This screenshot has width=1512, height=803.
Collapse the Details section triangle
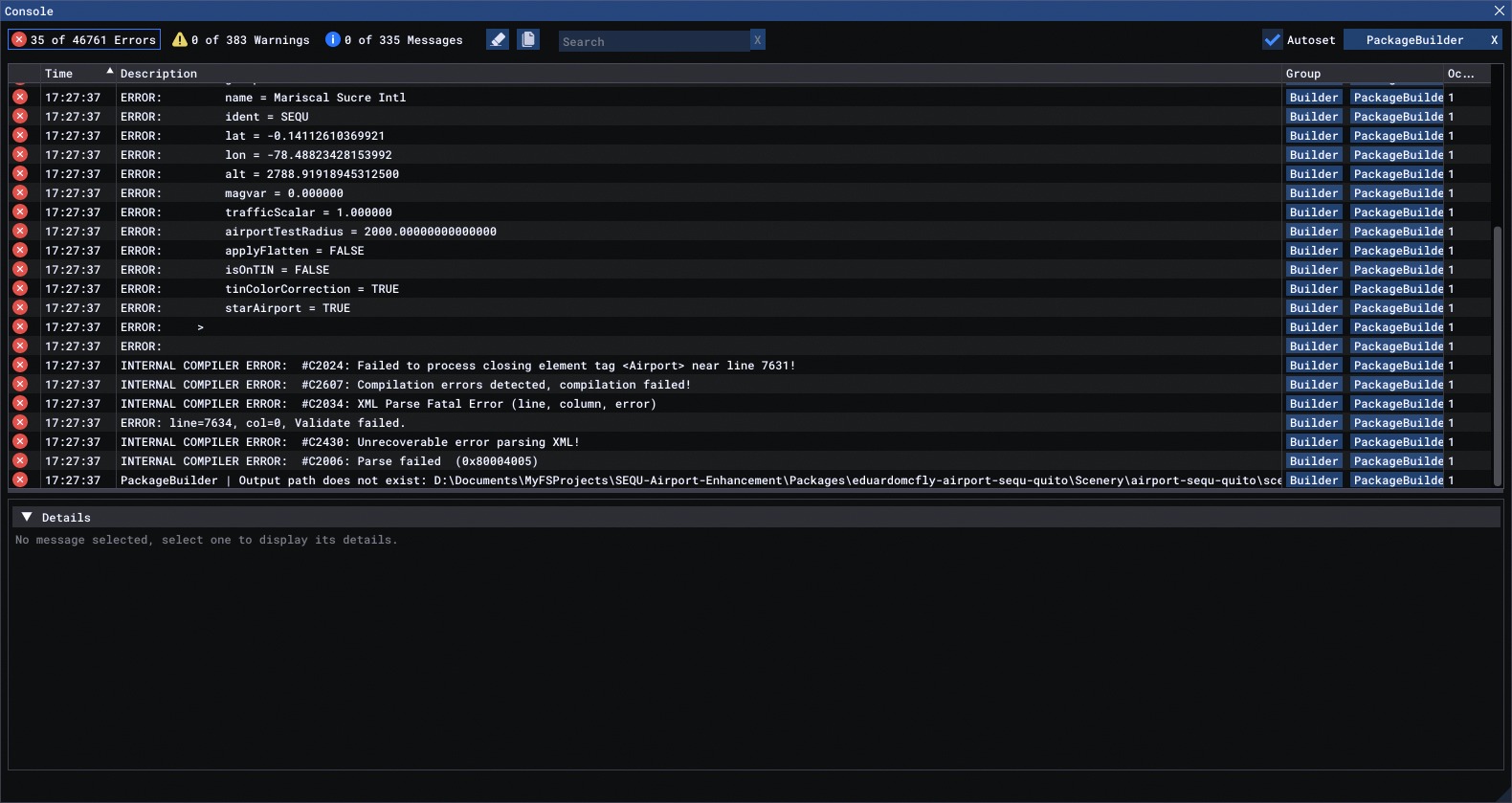[27, 517]
